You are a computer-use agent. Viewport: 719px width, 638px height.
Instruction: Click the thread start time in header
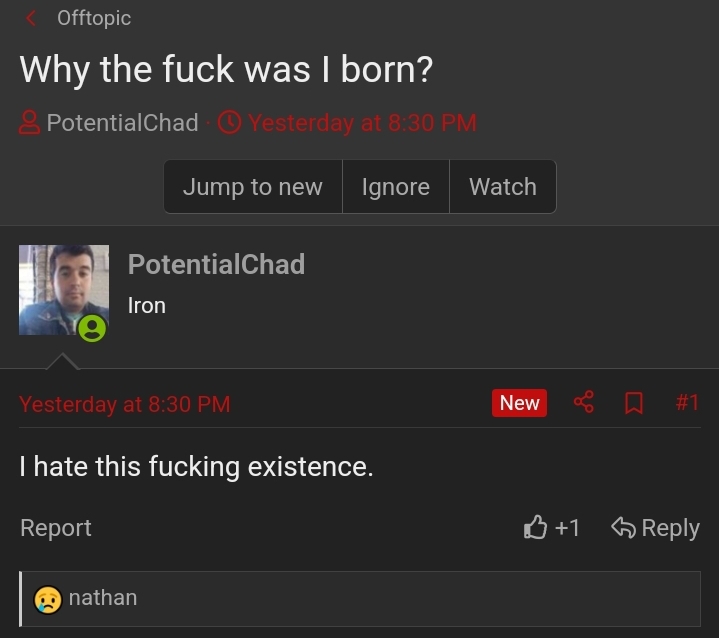pyautogui.click(x=361, y=123)
